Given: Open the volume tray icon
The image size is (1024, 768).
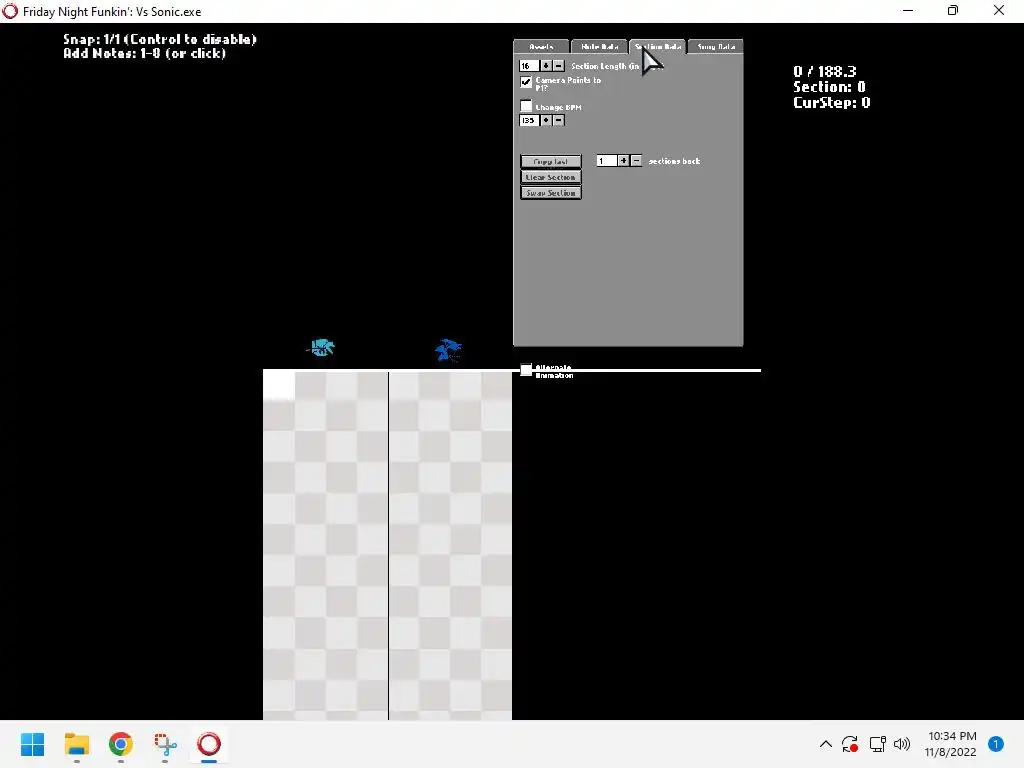Looking at the screenshot, I should (x=902, y=744).
